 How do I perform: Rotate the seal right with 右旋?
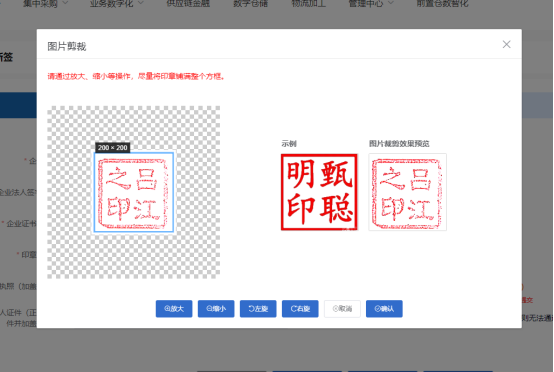[x=300, y=309]
